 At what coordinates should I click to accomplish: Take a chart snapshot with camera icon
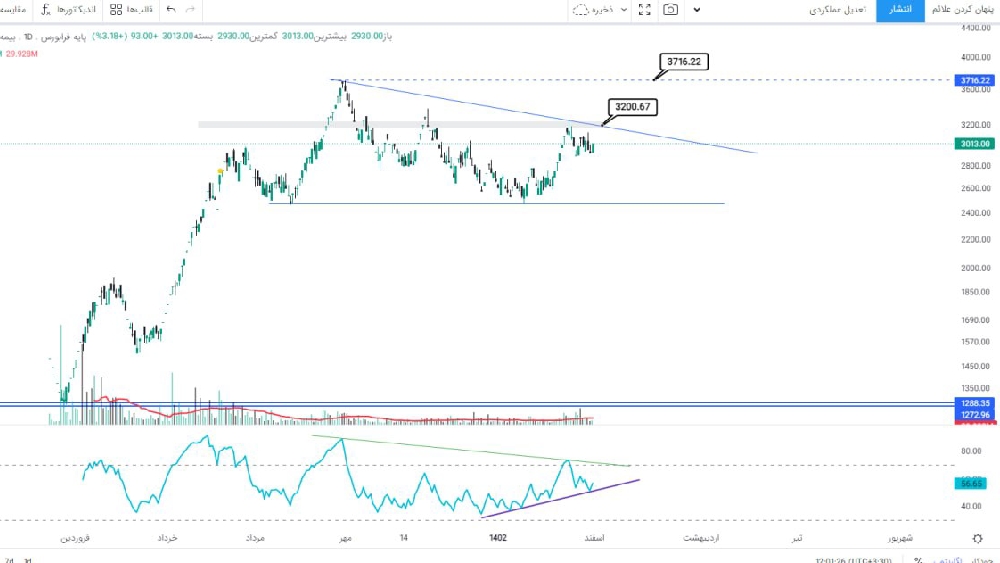pyautogui.click(x=670, y=10)
